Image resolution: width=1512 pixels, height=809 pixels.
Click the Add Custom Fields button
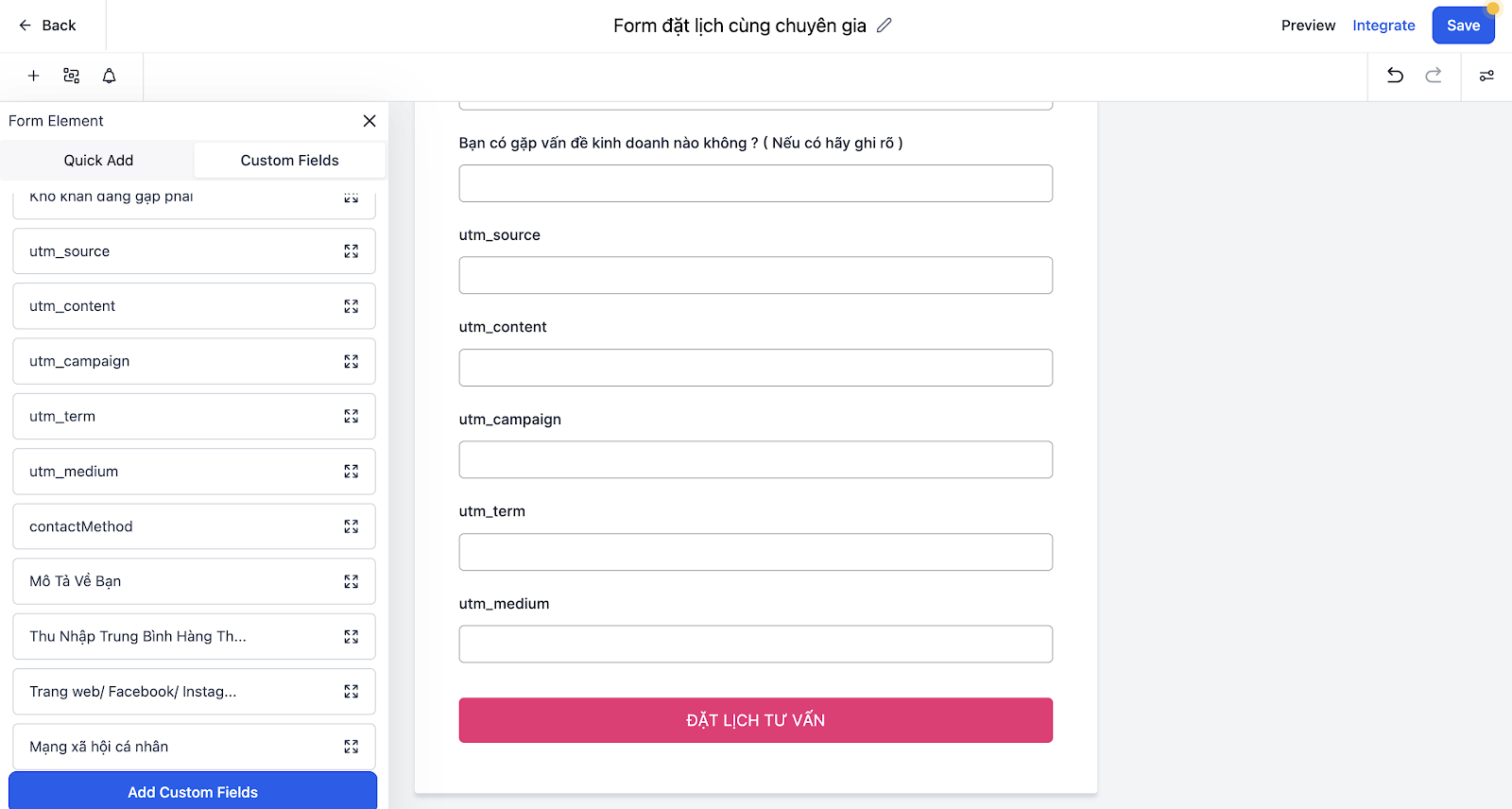193,792
